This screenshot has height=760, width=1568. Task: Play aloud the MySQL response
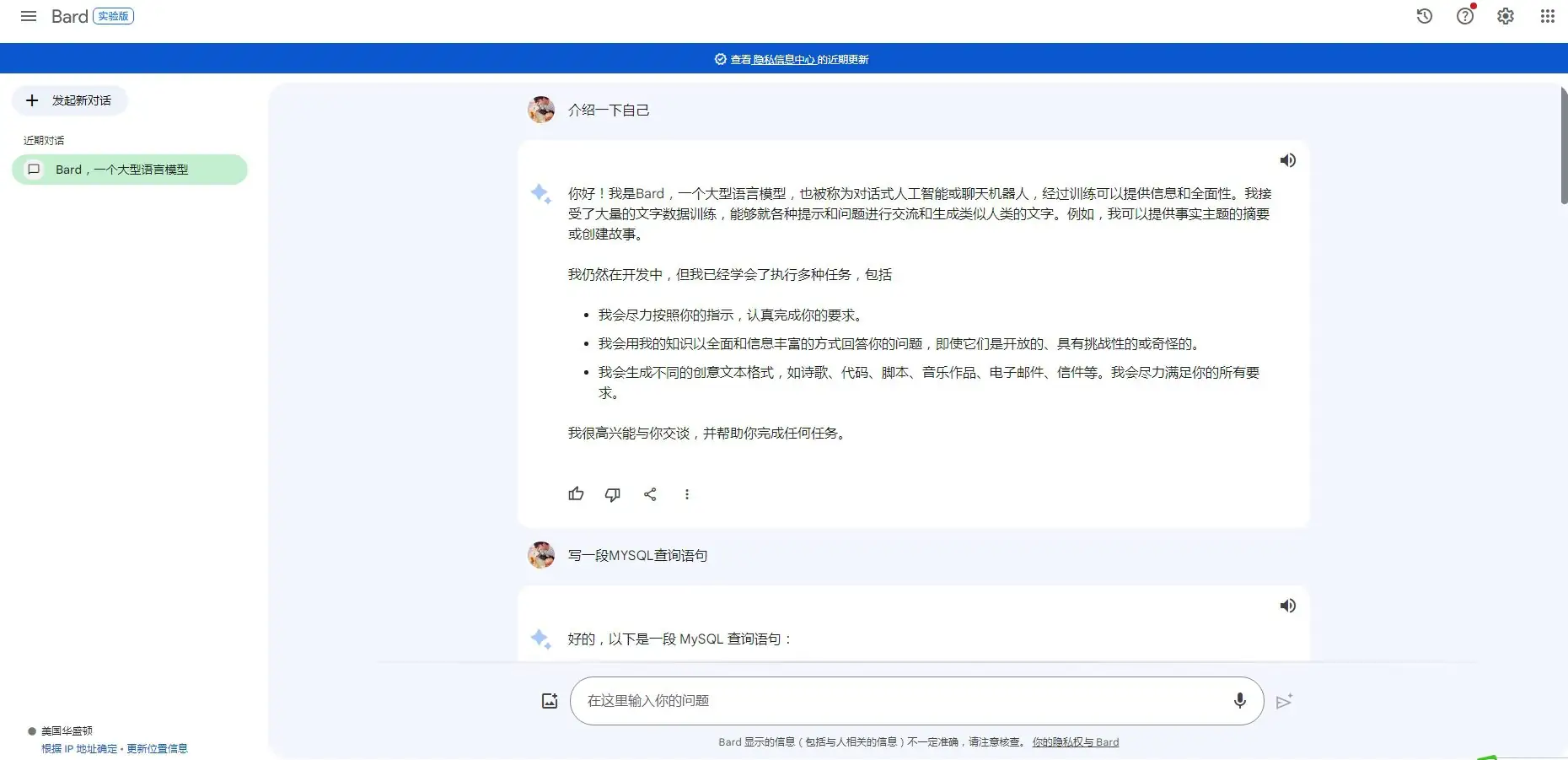[x=1288, y=606]
